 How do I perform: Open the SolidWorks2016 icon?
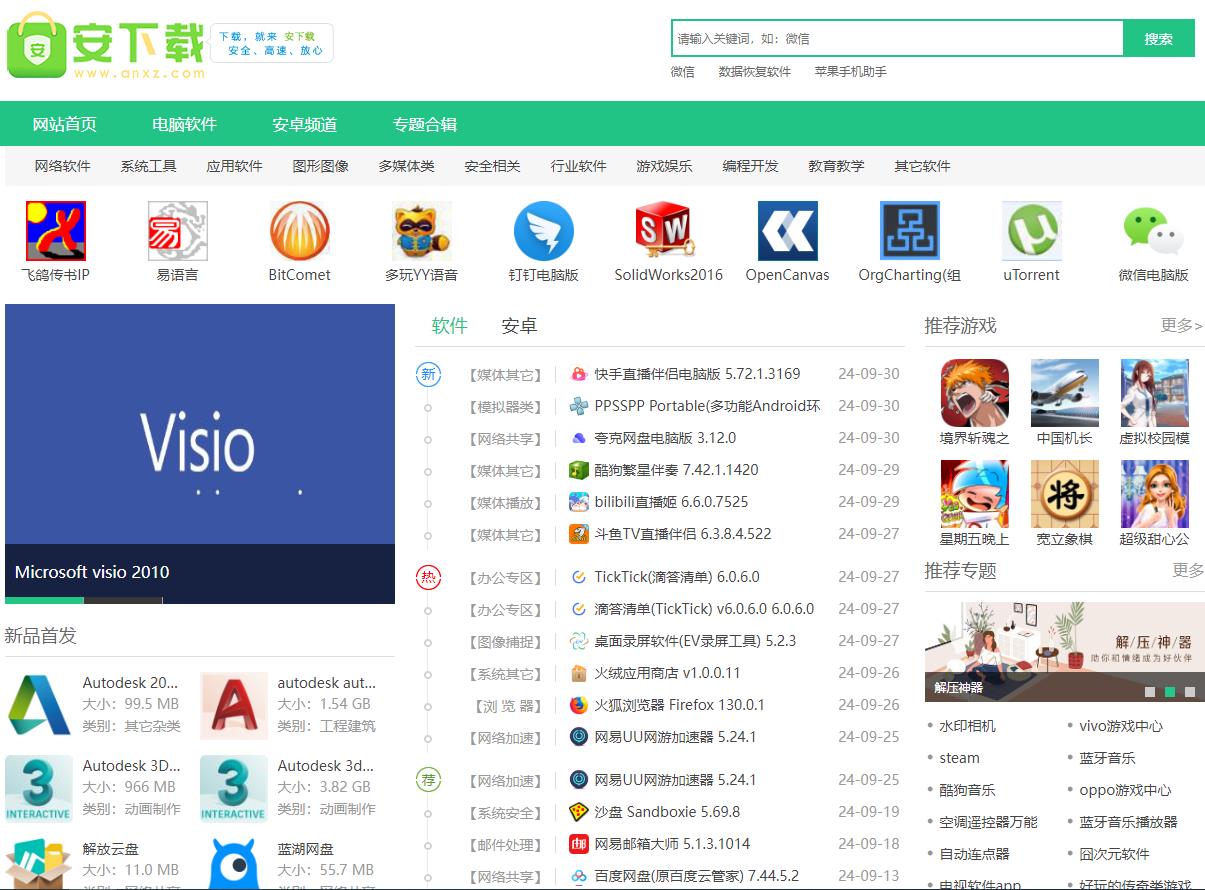666,231
